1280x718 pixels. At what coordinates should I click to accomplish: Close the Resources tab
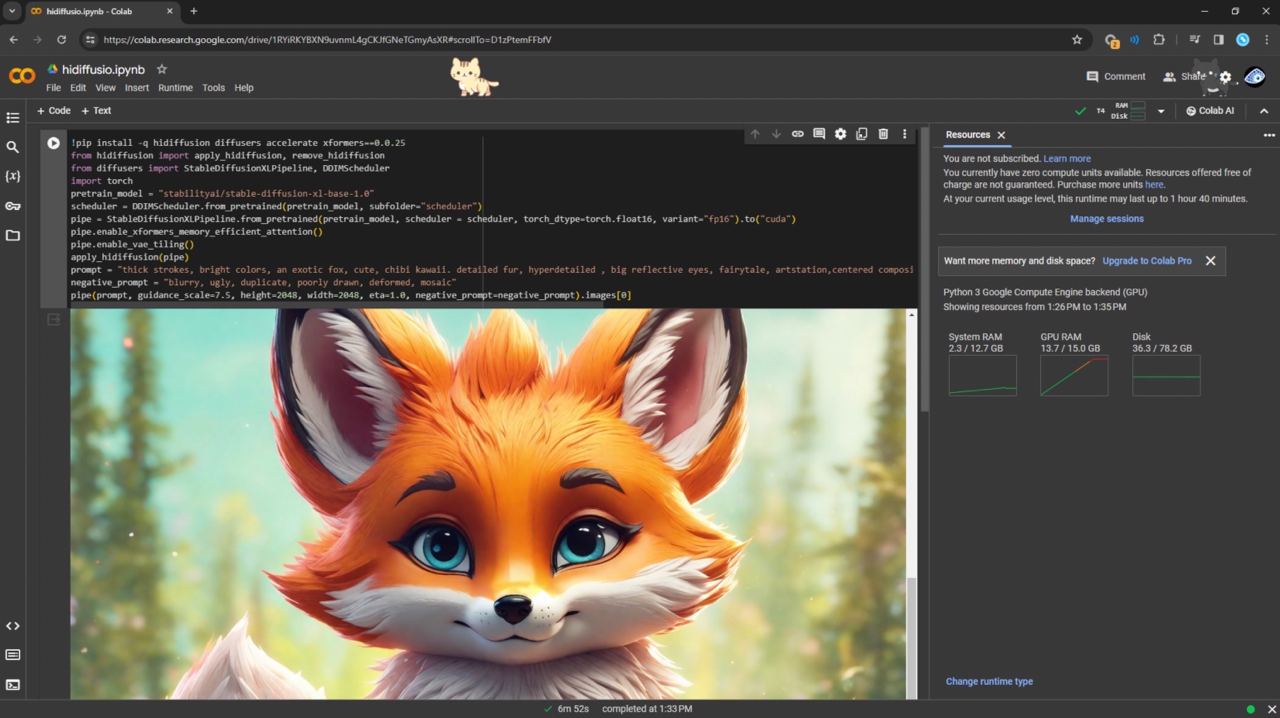[1001, 135]
